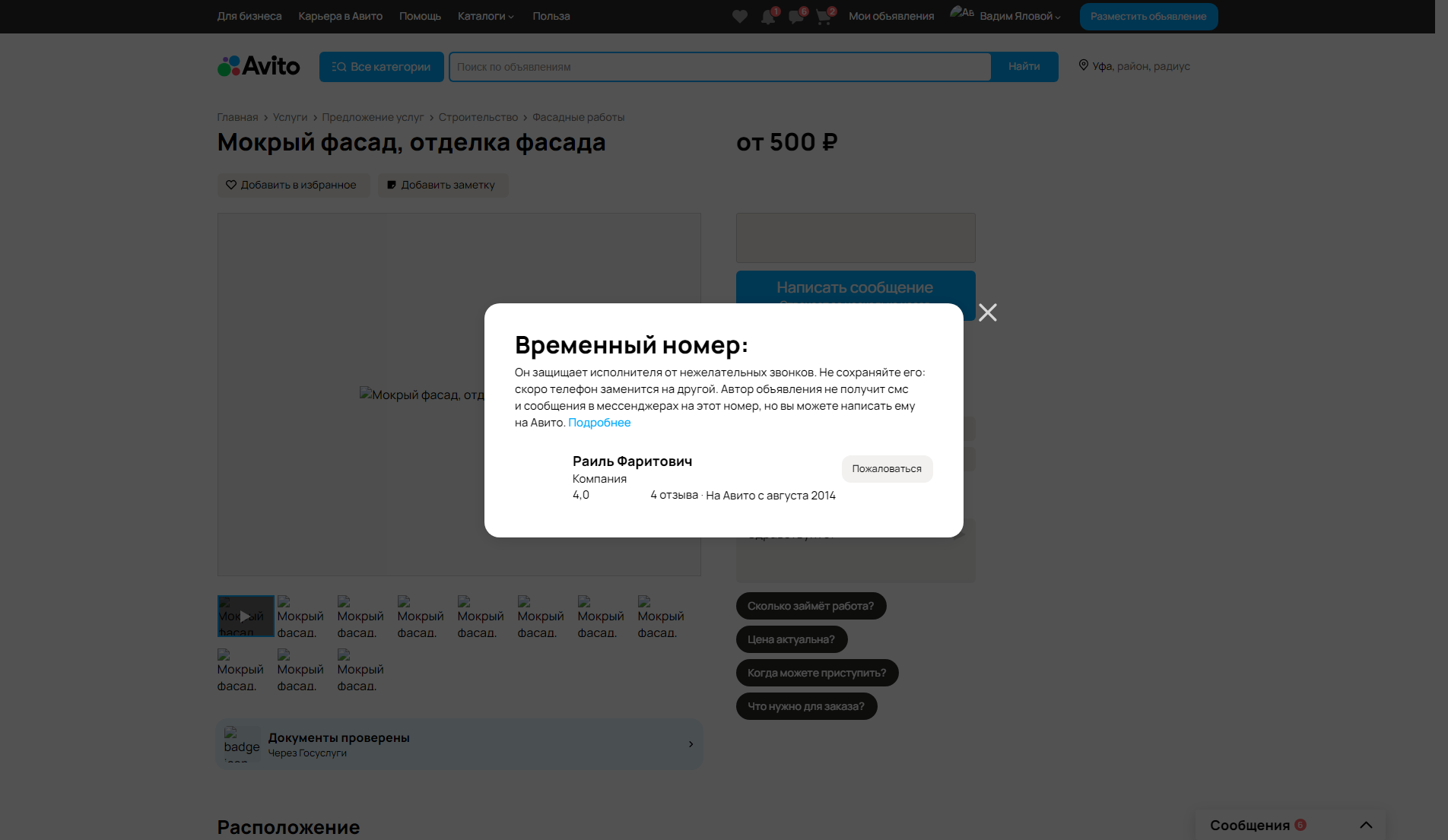The width and height of the screenshot is (1448, 840).
Task: Open notifications bell icon
Action: pos(768,17)
